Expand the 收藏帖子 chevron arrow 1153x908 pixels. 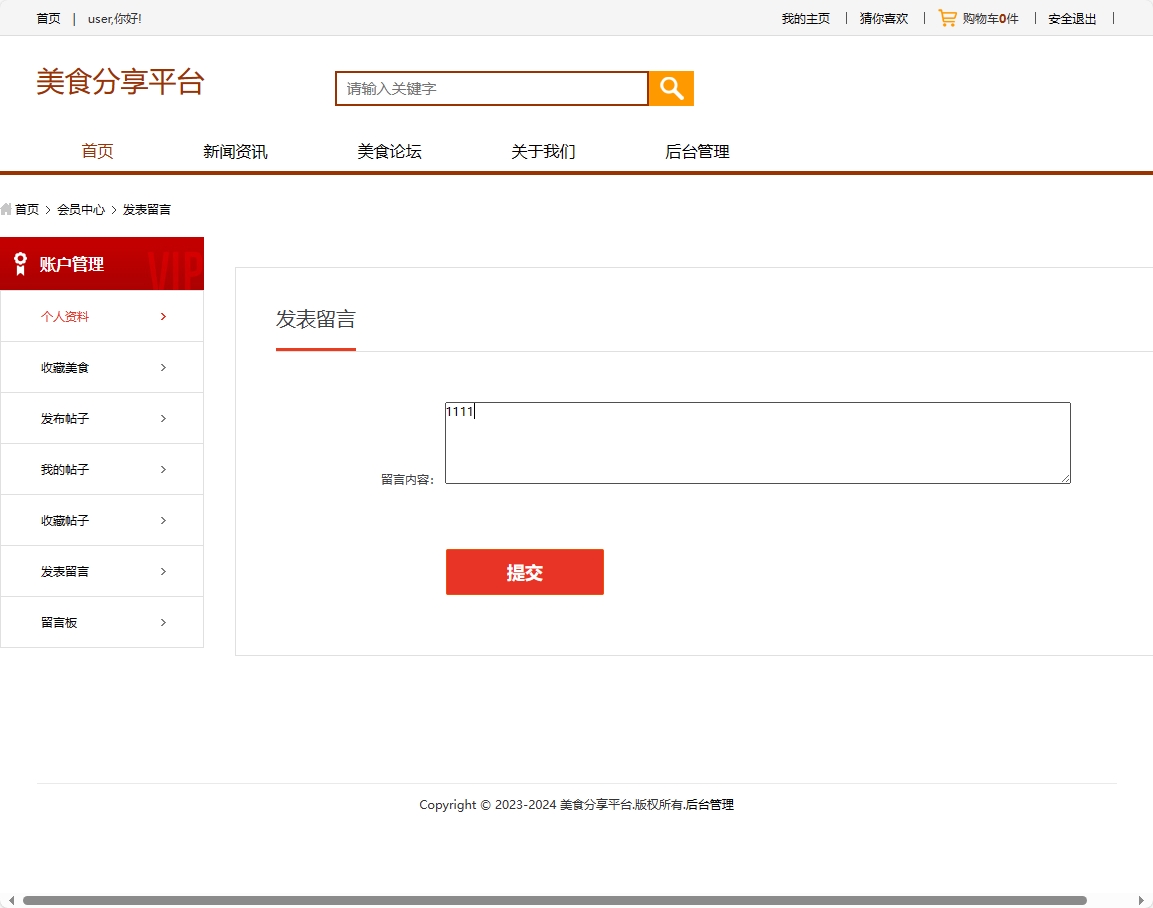[163, 520]
